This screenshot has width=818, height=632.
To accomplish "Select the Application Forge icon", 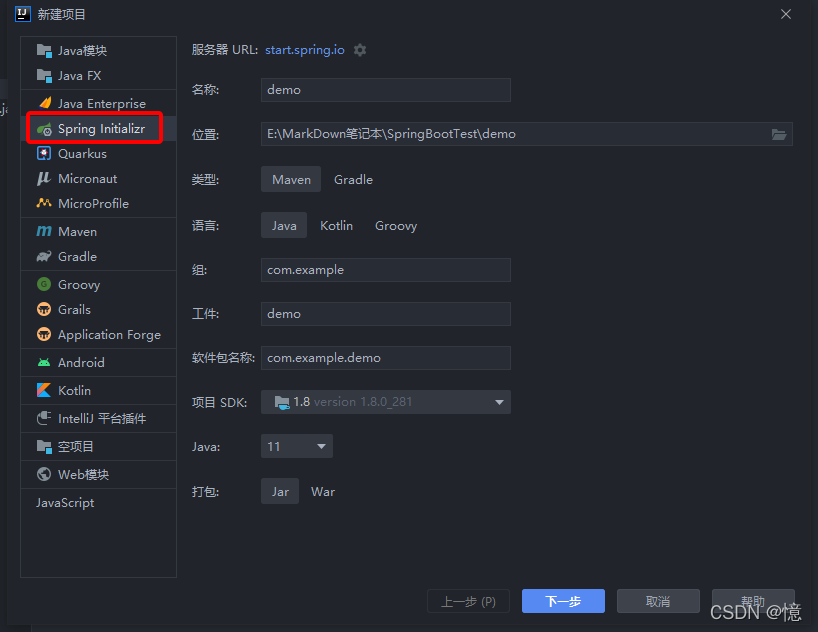I will pyautogui.click(x=44, y=335).
